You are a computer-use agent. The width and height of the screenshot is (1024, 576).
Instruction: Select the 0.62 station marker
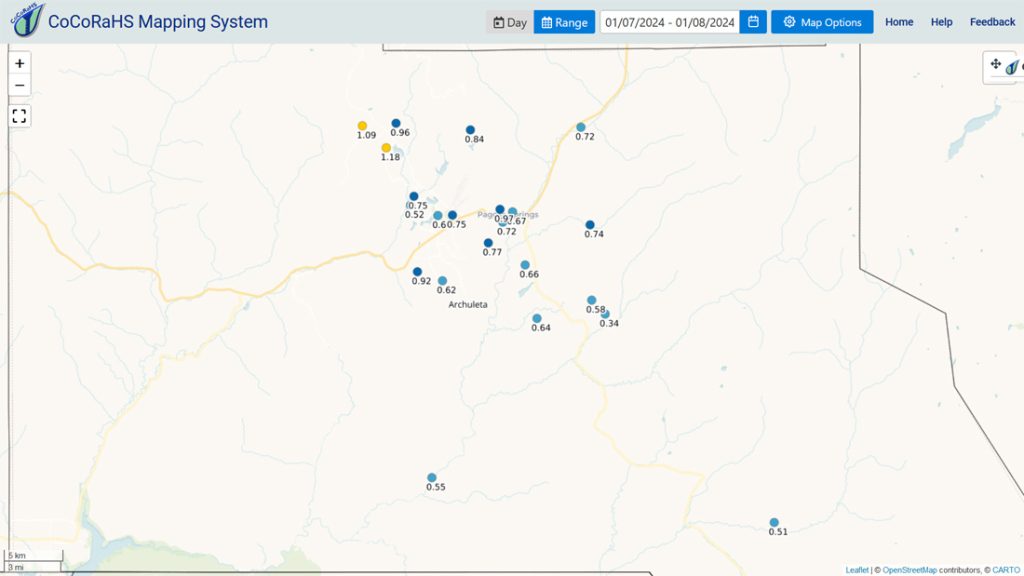[442, 281]
